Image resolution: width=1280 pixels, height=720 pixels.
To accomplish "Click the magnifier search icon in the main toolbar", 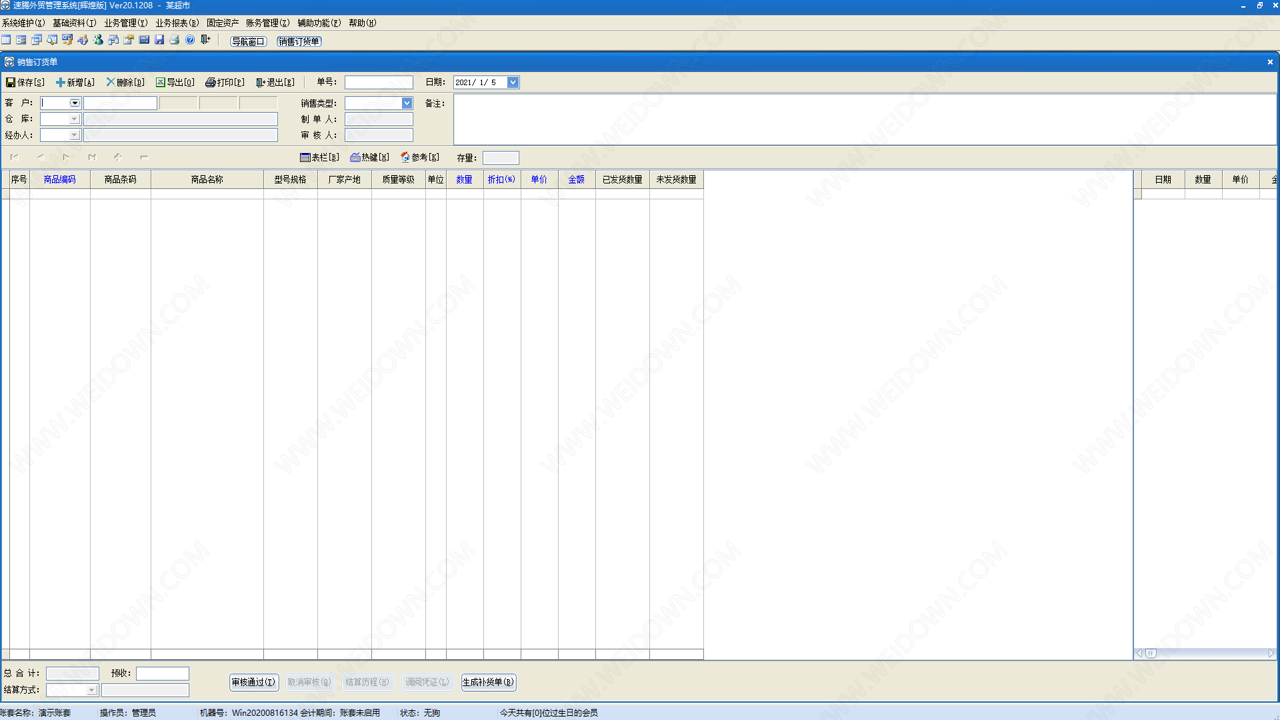I will (x=52, y=40).
